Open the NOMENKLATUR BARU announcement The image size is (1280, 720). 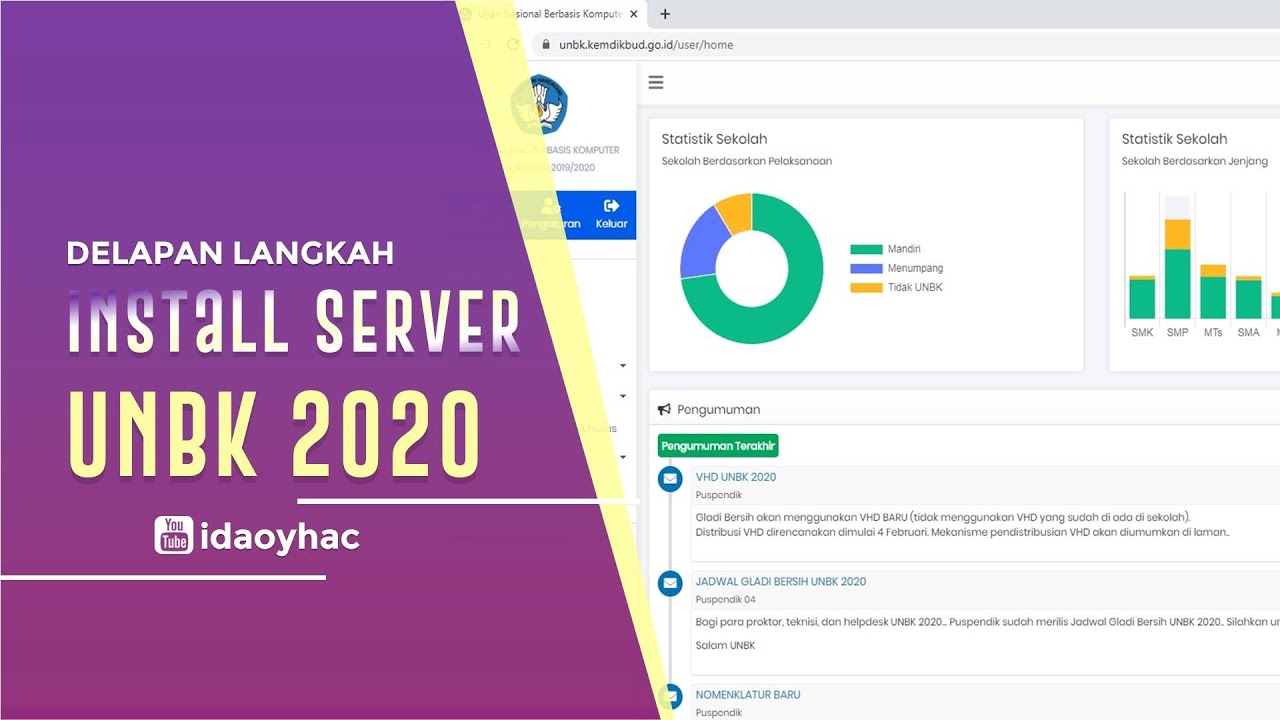[748, 694]
